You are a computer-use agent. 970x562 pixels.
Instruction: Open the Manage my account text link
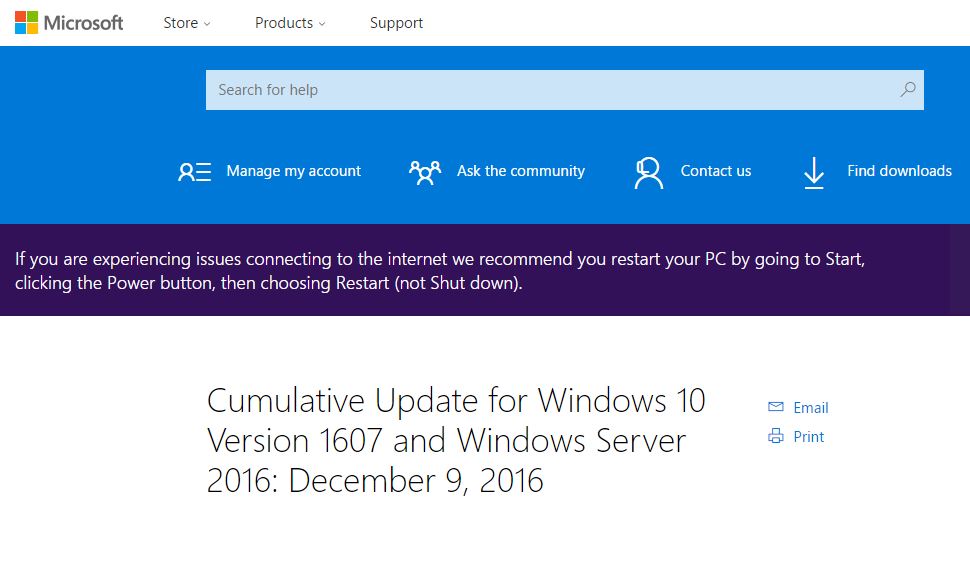(x=293, y=171)
